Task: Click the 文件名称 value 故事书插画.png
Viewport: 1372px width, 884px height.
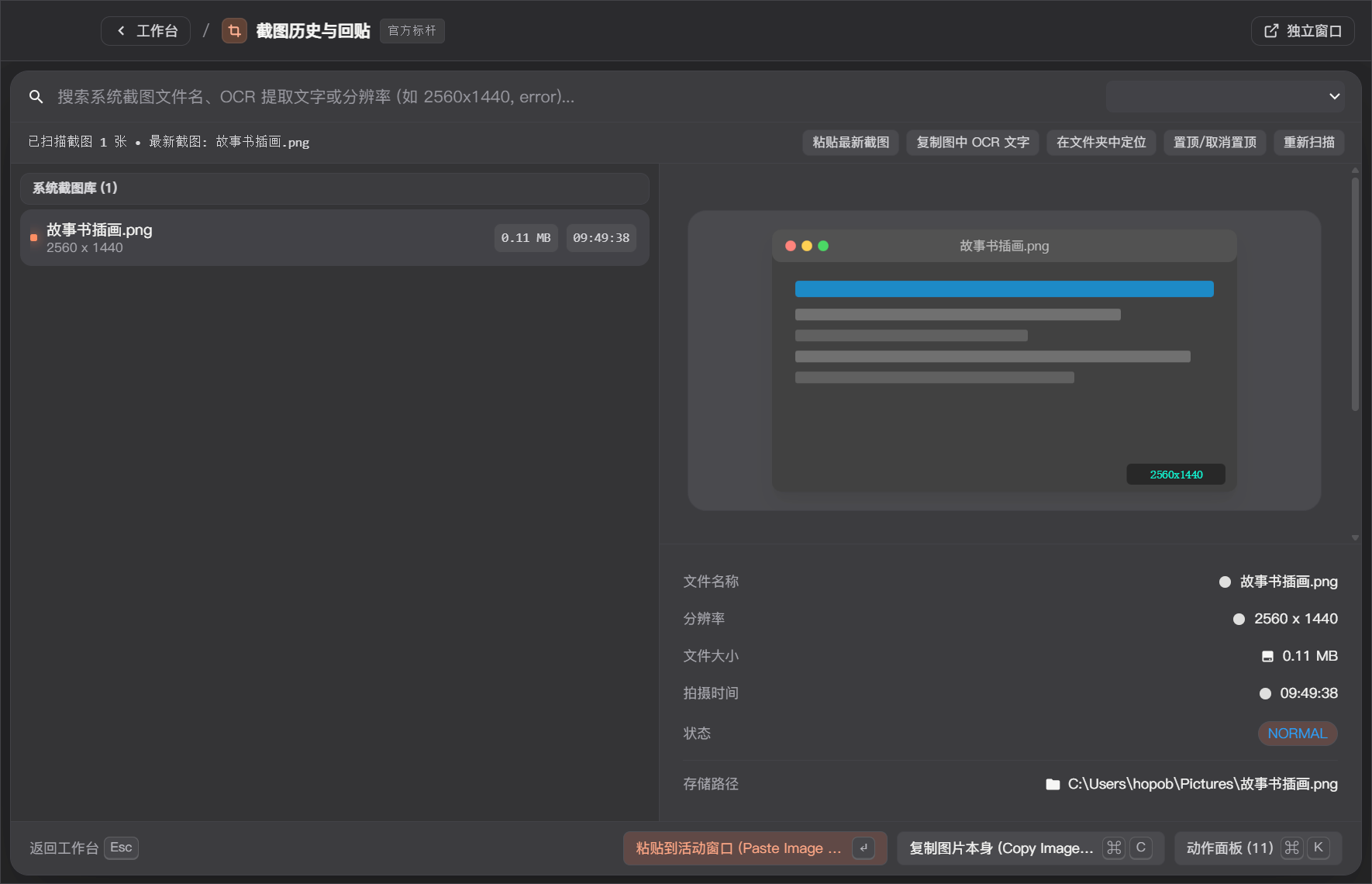Action: tap(1288, 582)
